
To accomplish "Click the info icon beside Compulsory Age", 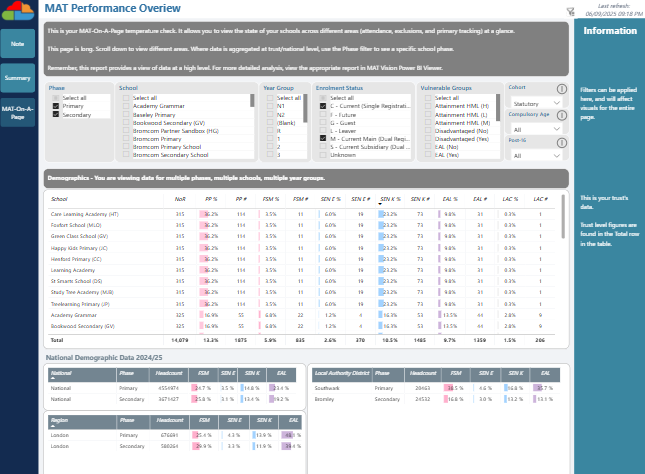I will pyautogui.click(x=562, y=116).
